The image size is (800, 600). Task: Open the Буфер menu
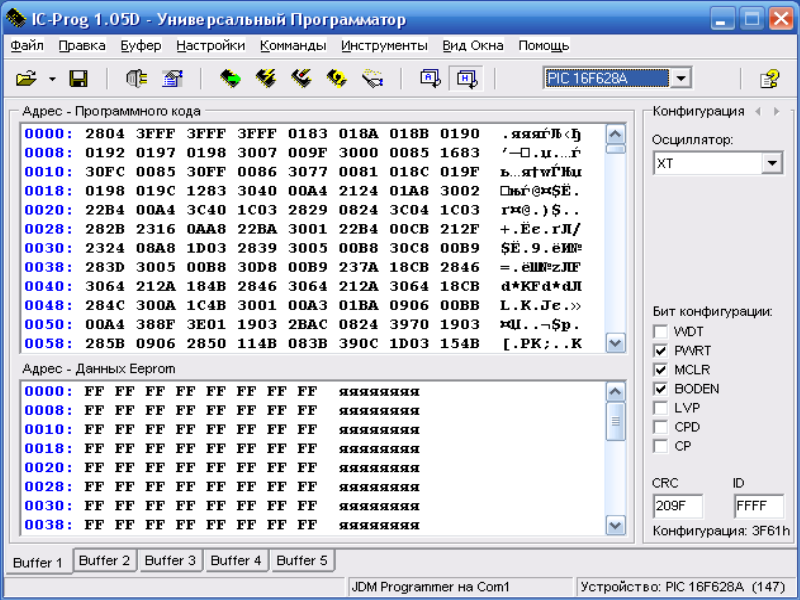pyautogui.click(x=141, y=45)
